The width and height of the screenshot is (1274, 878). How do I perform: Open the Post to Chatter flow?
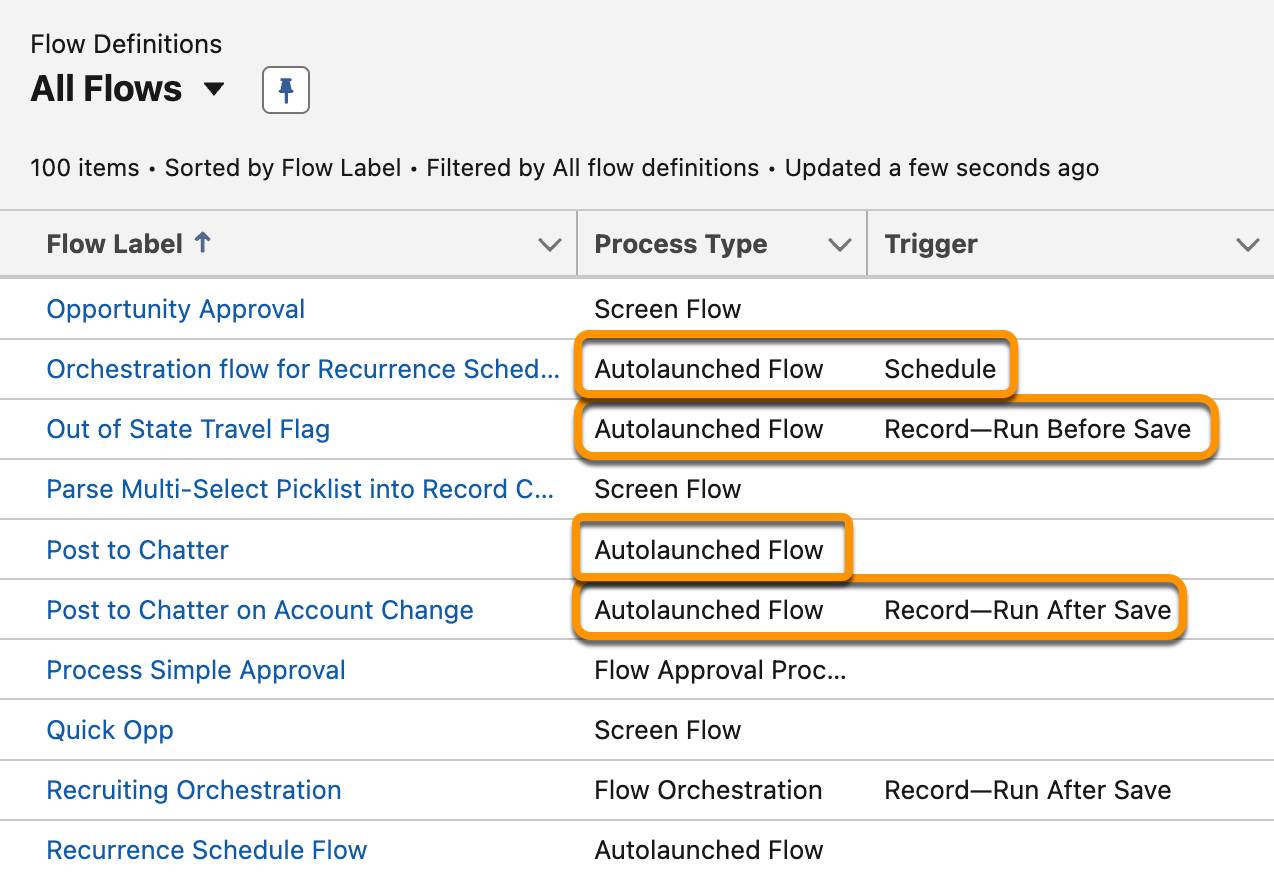click(138, 550)
